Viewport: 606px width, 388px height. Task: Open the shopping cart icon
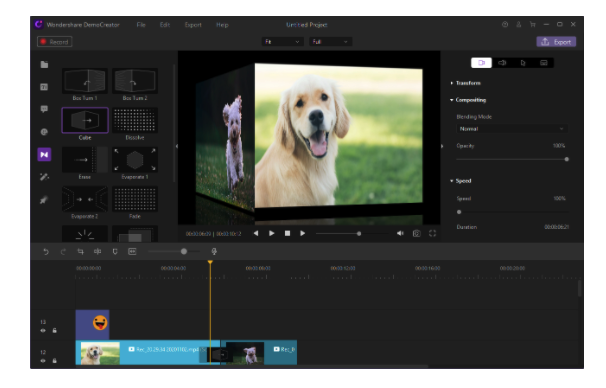coord(533,24)
